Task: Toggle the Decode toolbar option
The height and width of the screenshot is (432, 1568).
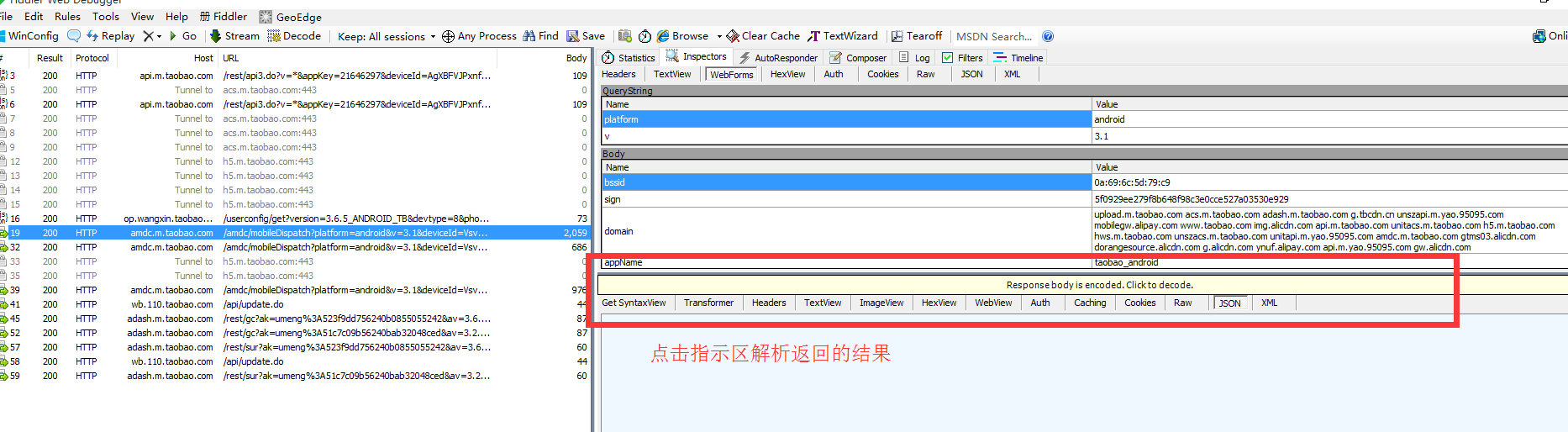Action: click(294, 36)
